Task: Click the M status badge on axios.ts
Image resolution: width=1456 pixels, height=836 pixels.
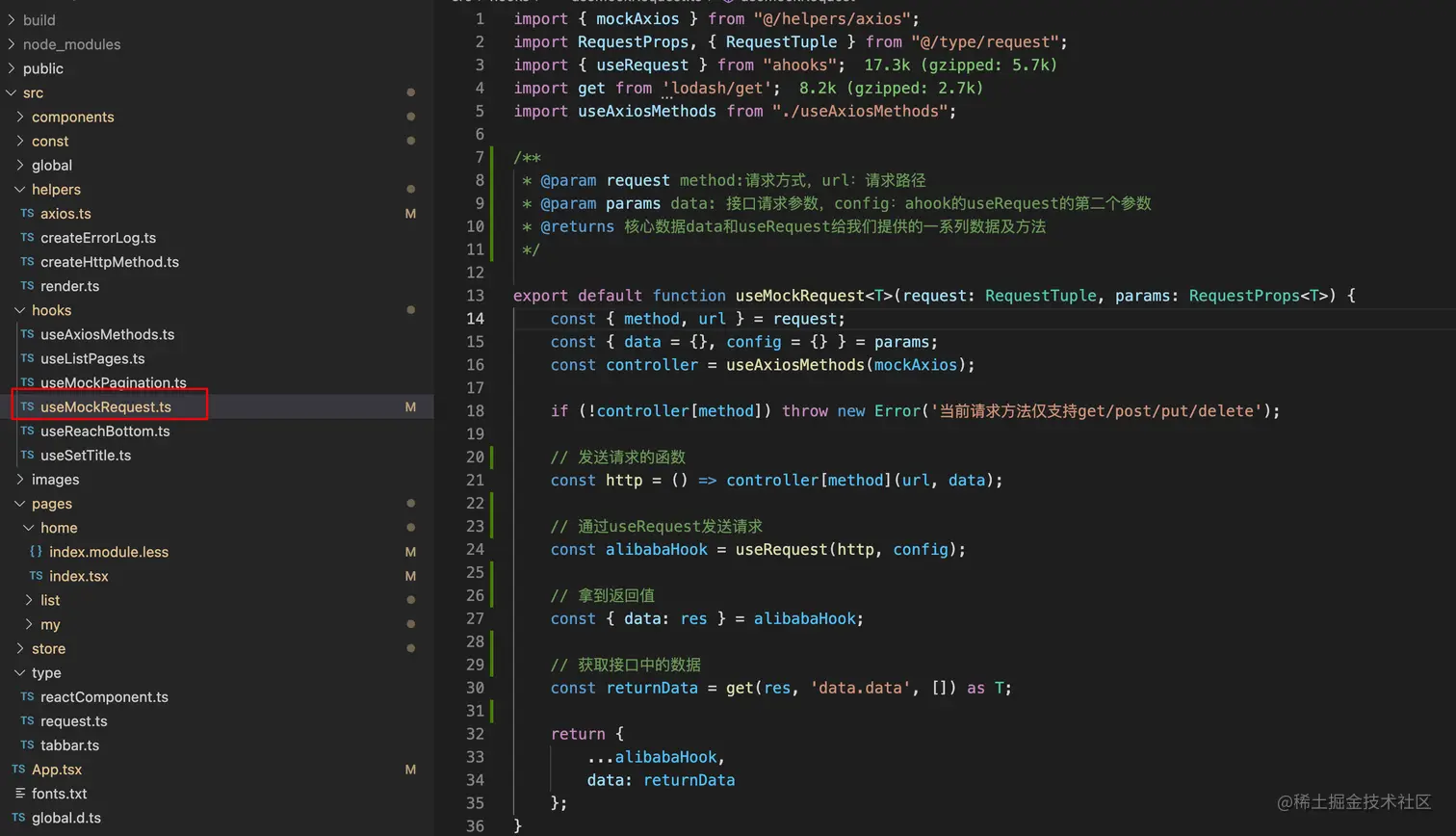Action: coord(410,214)
